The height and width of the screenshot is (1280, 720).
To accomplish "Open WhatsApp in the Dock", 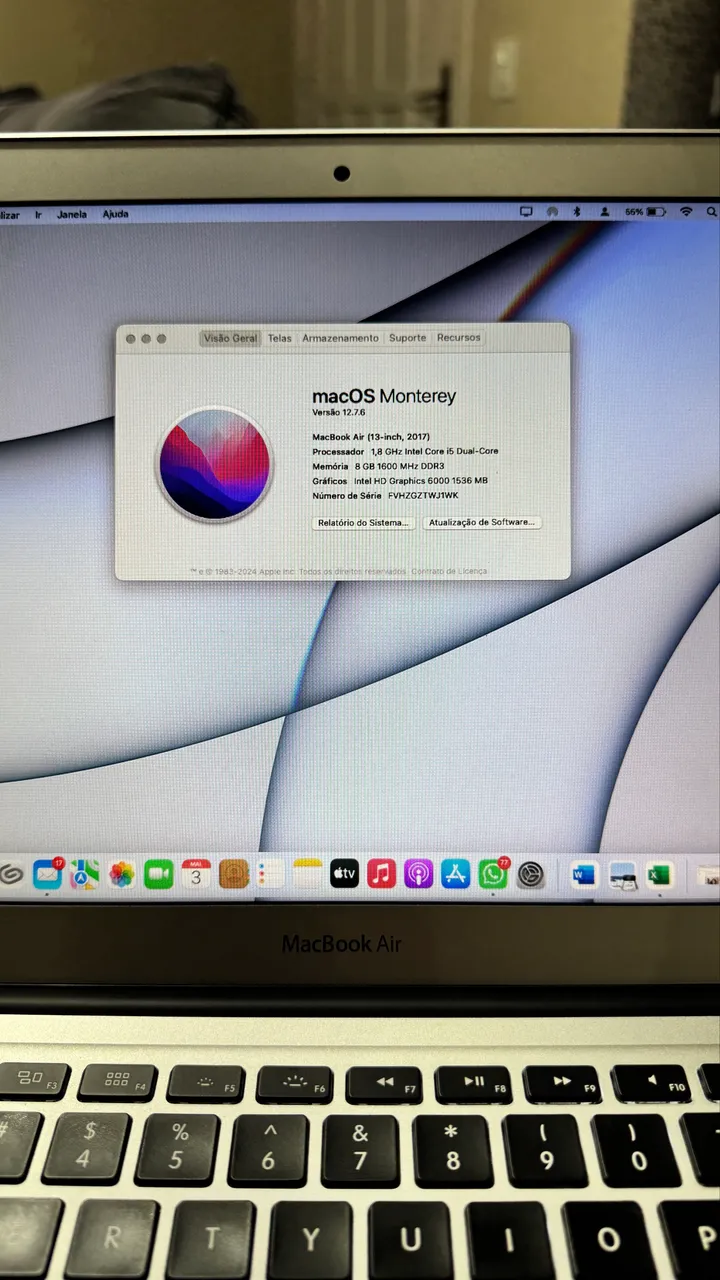I will tap(492, 874).
